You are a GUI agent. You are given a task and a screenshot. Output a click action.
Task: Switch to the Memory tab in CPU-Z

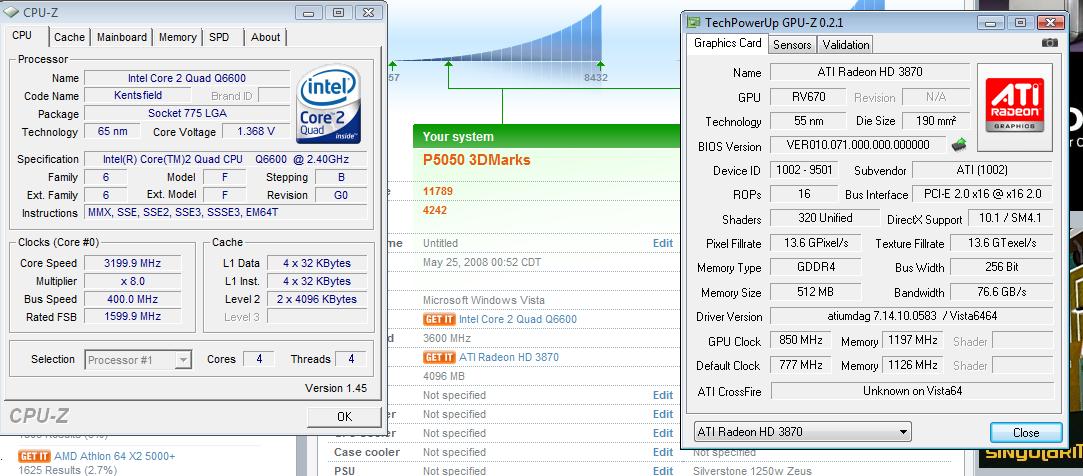[x=178, y=37]
